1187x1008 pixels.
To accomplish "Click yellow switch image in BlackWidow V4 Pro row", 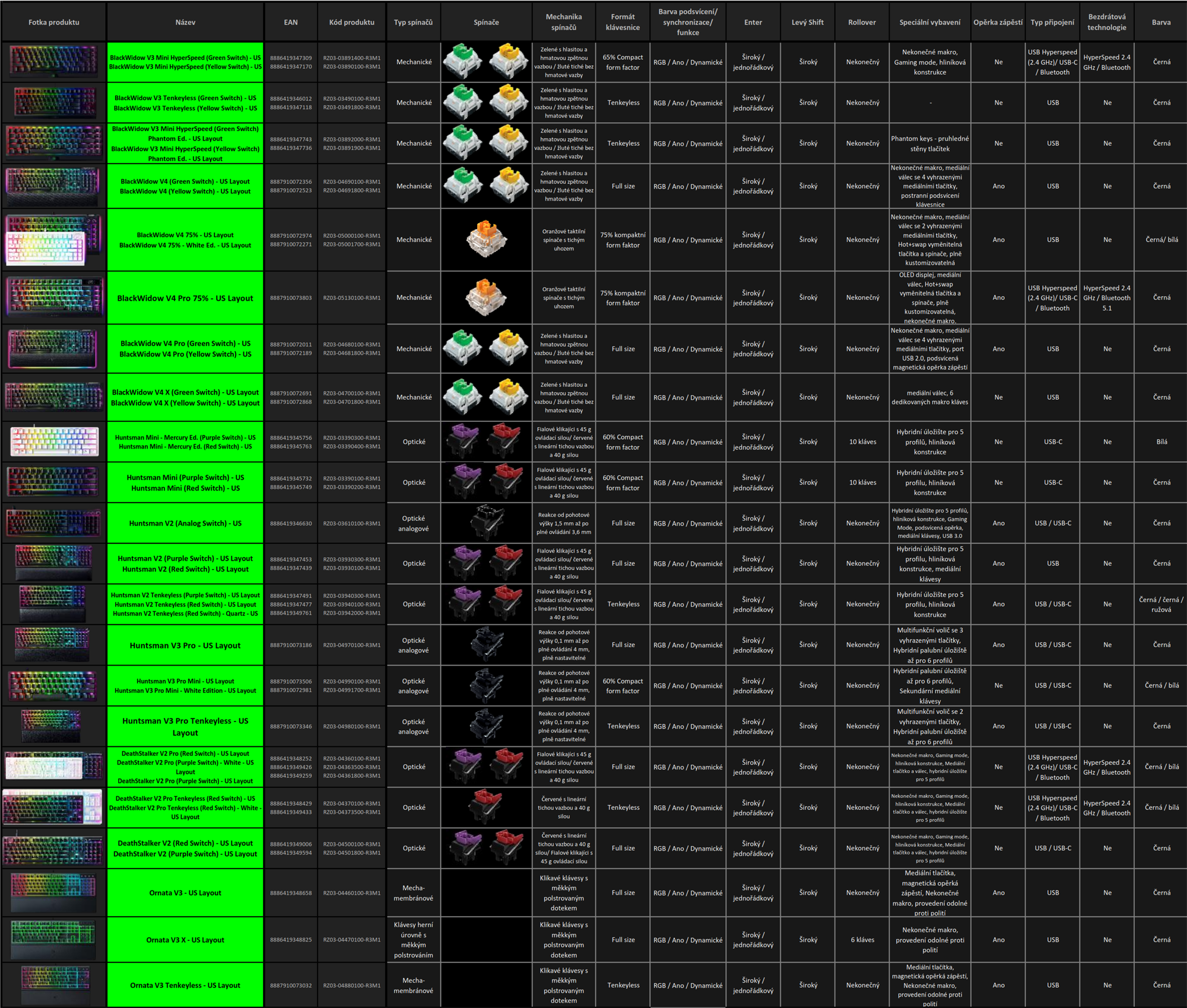I will (x=509, y=348).
